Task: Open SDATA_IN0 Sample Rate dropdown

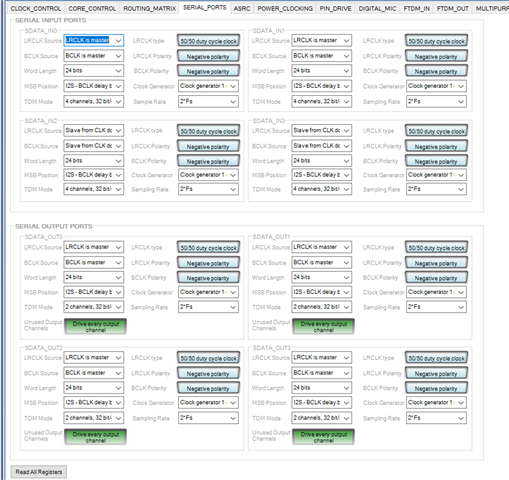Action: (208, 101)
